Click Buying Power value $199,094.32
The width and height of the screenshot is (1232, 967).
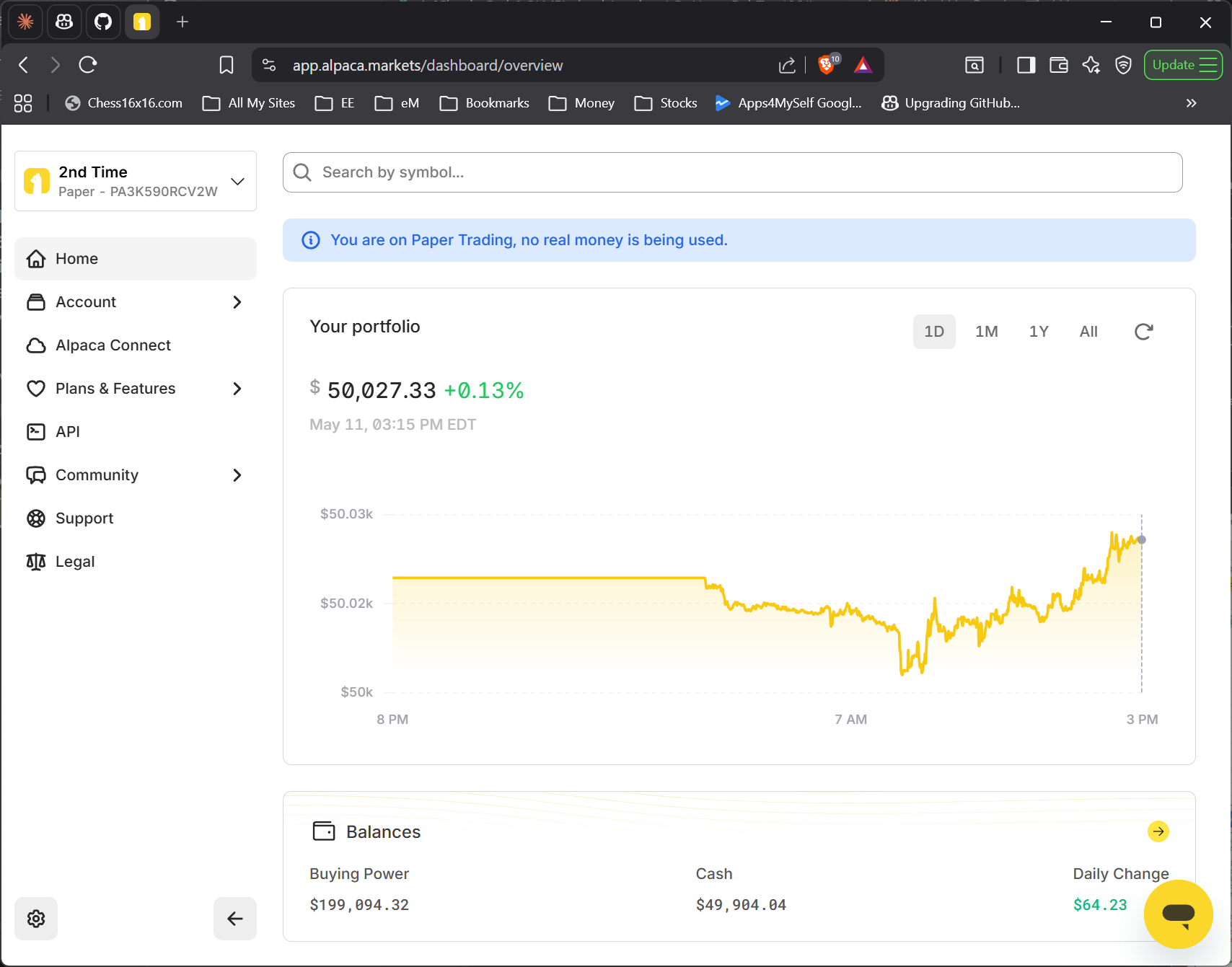[359, 905]
